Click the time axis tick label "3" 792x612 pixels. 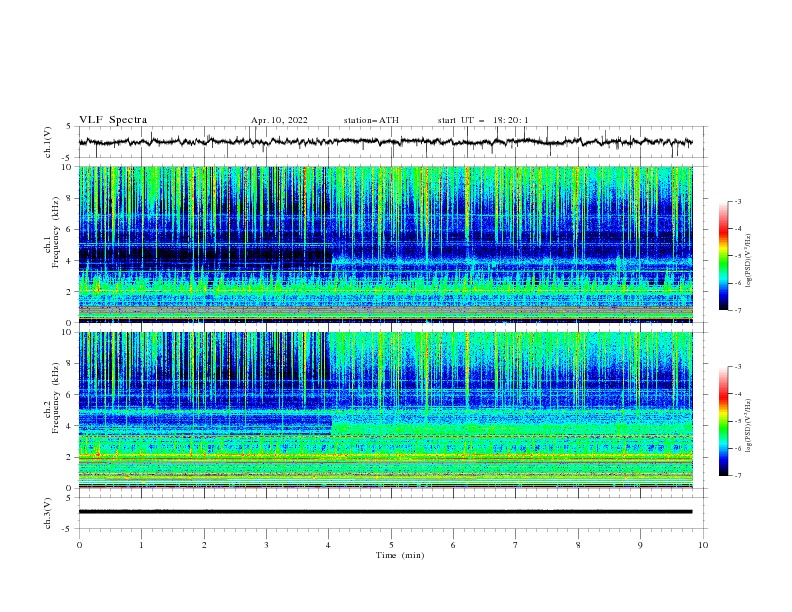266,545
